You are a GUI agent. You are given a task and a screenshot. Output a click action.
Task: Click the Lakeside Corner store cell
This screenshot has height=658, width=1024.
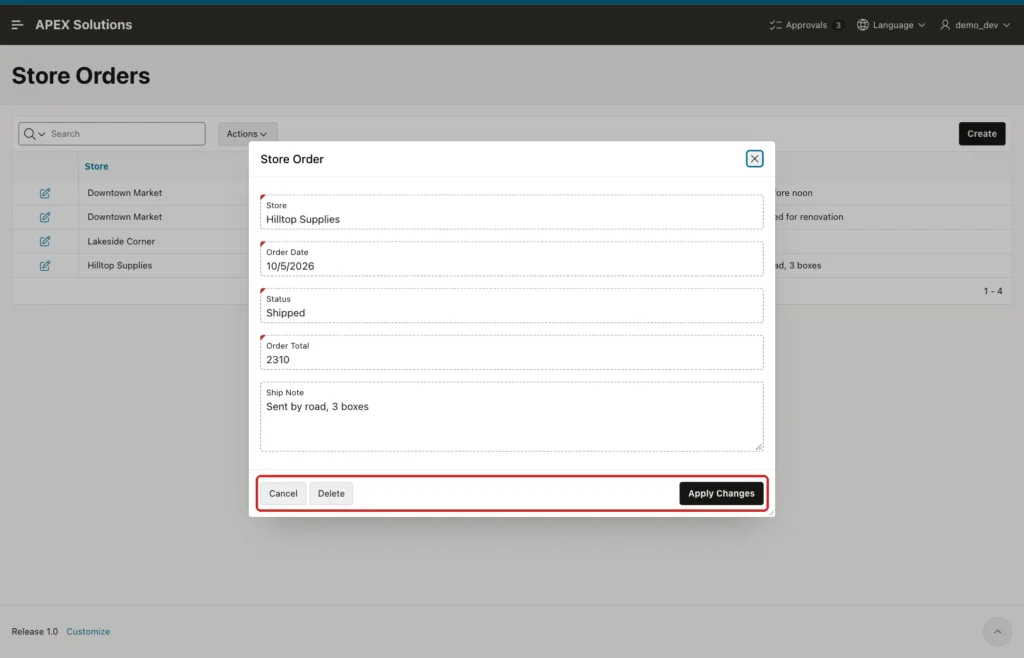(x=121, y=242)
